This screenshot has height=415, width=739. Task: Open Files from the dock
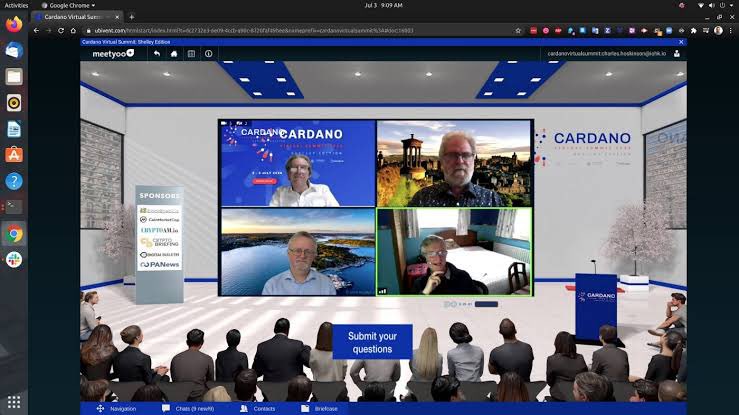click(14, 76)
